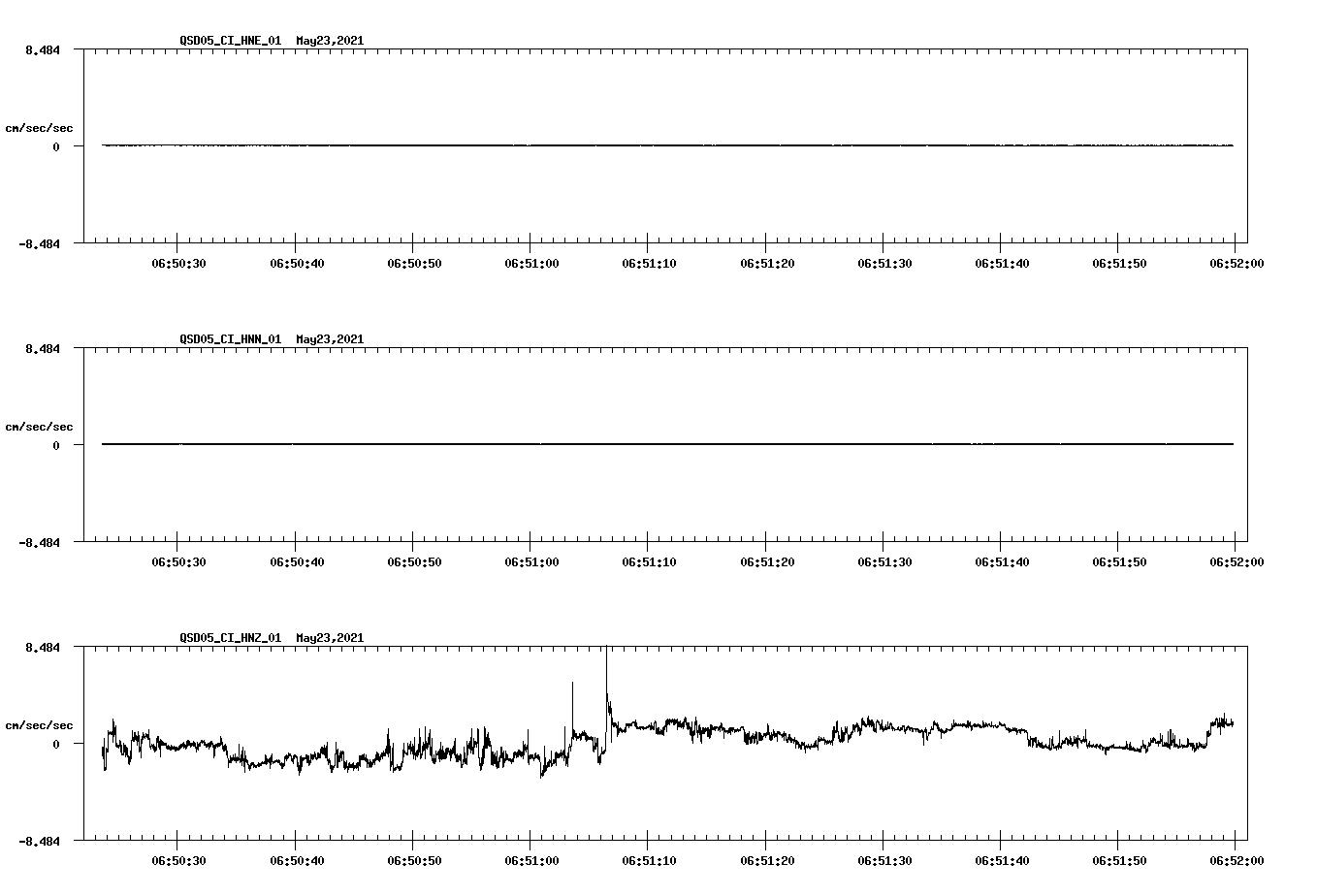Click 06:50:30 time label under HNZ plot

(178, 860)
